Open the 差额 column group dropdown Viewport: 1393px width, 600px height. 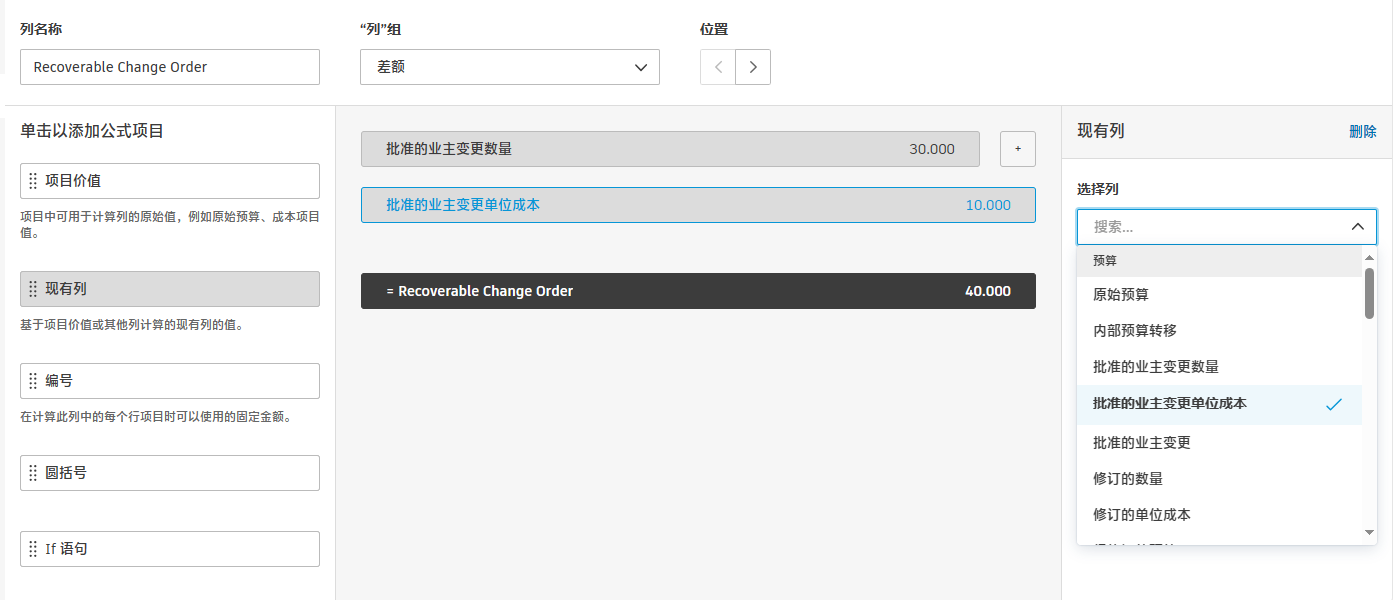click(510, 67)
